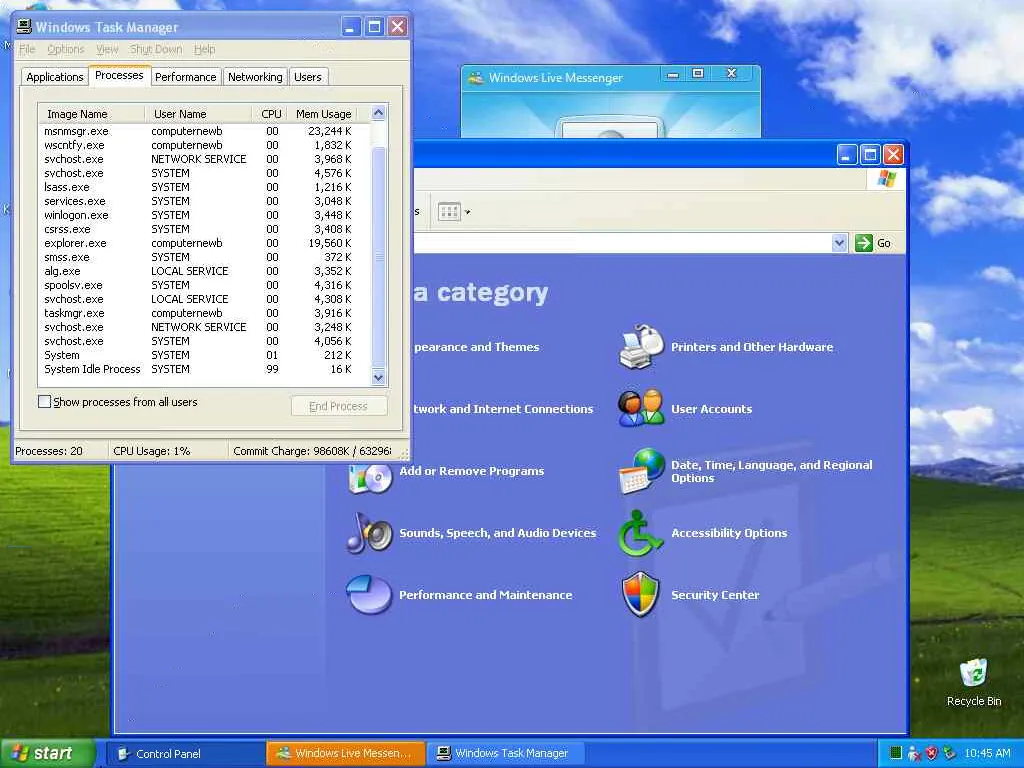Click the Start button
This screenshot has height=768, width=1024.
(x=46, y=753)
